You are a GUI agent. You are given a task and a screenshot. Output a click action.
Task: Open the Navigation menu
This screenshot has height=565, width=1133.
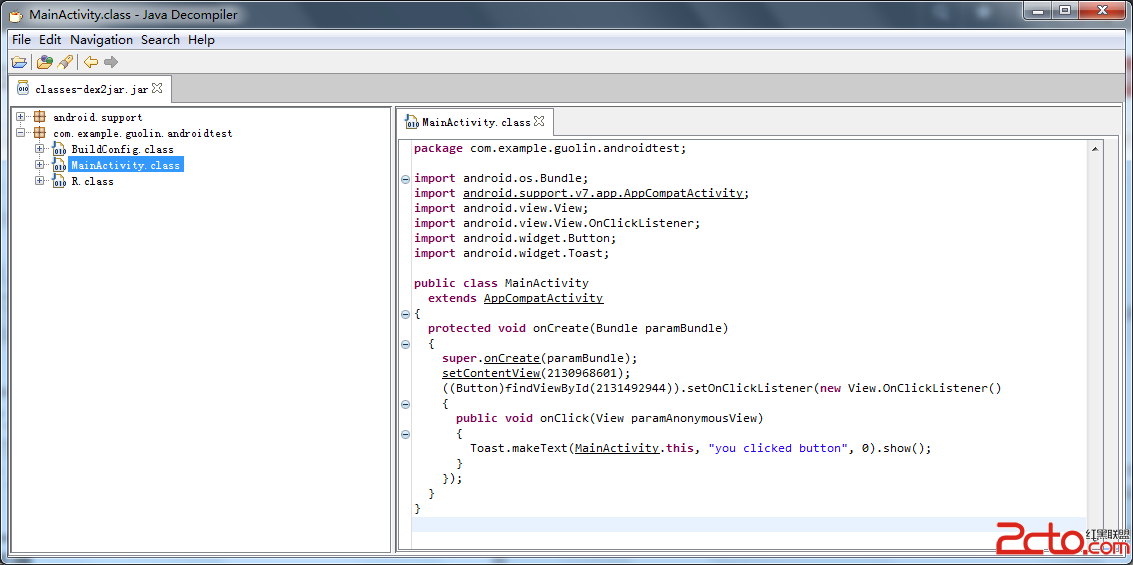tap(101, 40)
